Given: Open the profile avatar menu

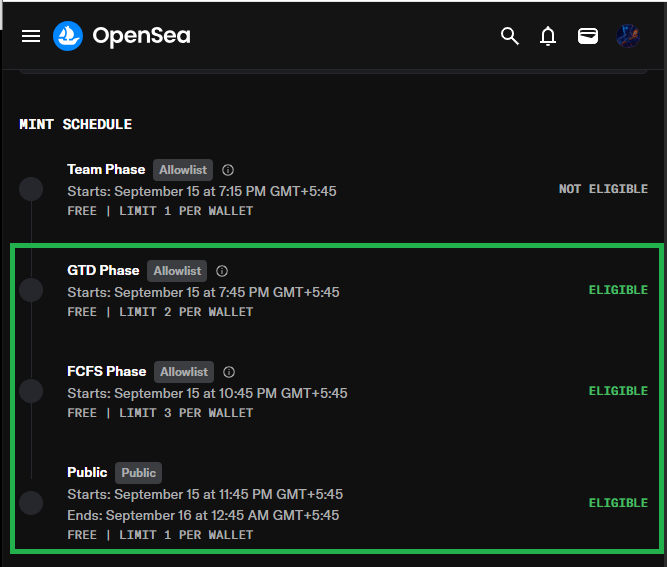Looking at the screenshot, I should coord(628,36).
